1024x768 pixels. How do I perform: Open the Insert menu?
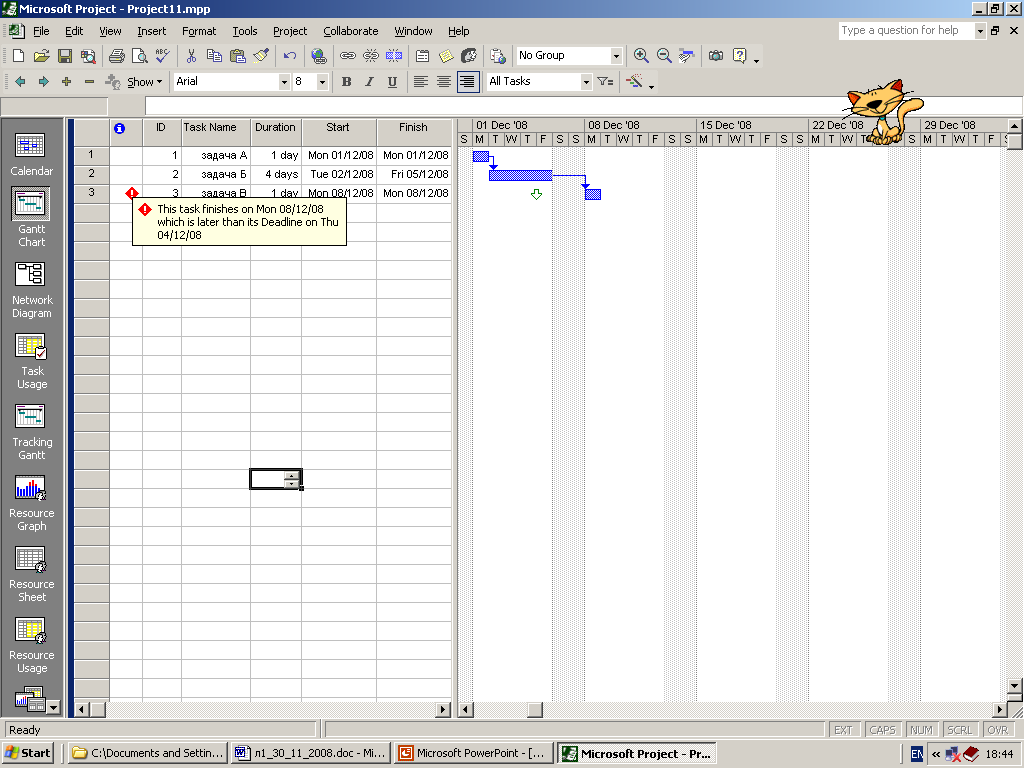click(152, 31)
